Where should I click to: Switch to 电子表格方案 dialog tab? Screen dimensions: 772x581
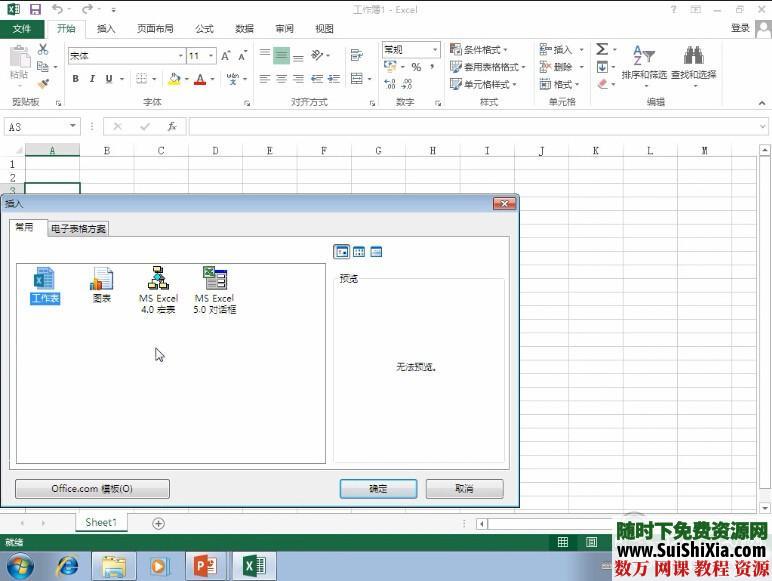[x=78, y=228]
